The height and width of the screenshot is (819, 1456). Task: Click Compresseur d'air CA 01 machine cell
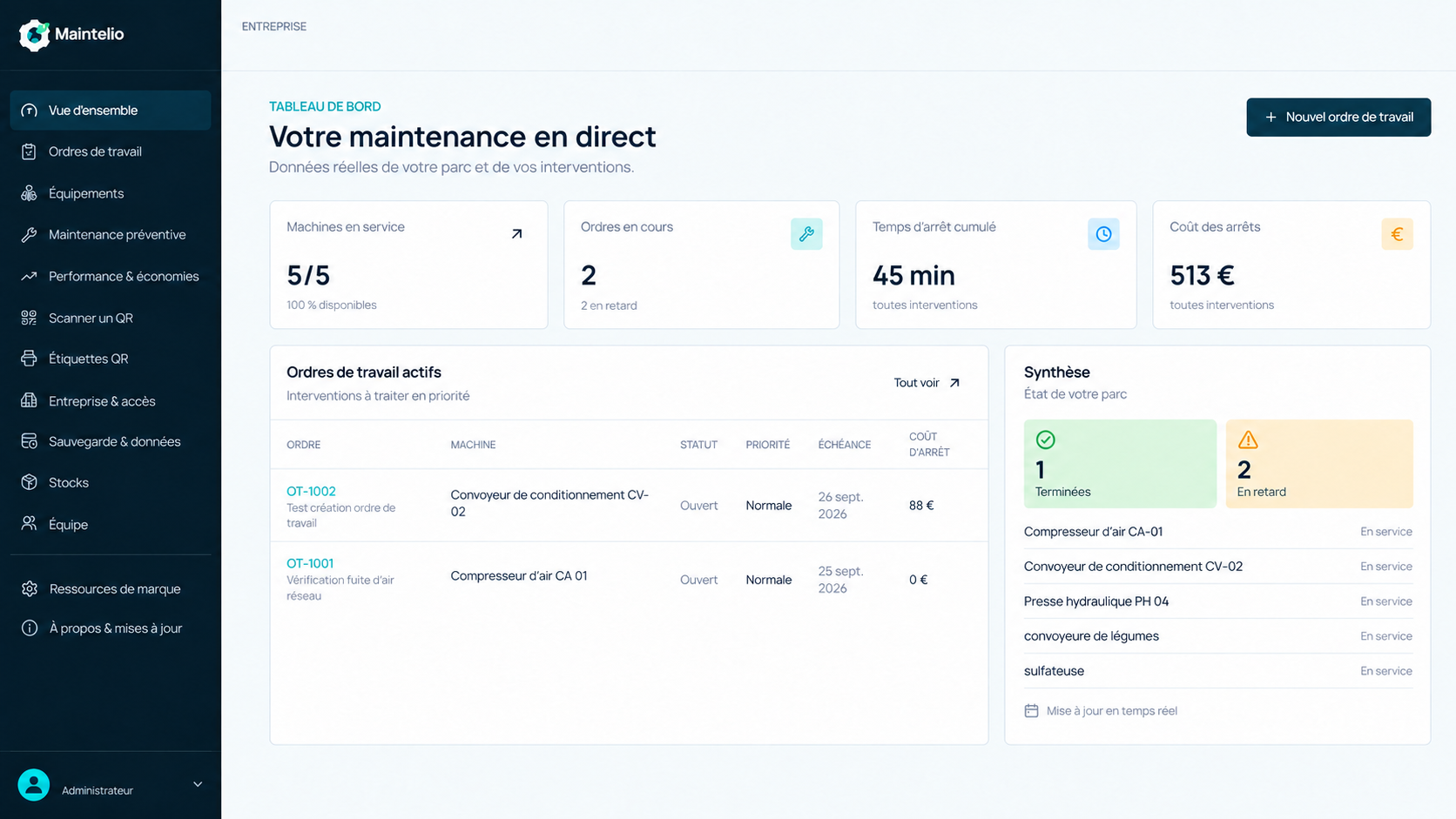(x=519, y=576)
